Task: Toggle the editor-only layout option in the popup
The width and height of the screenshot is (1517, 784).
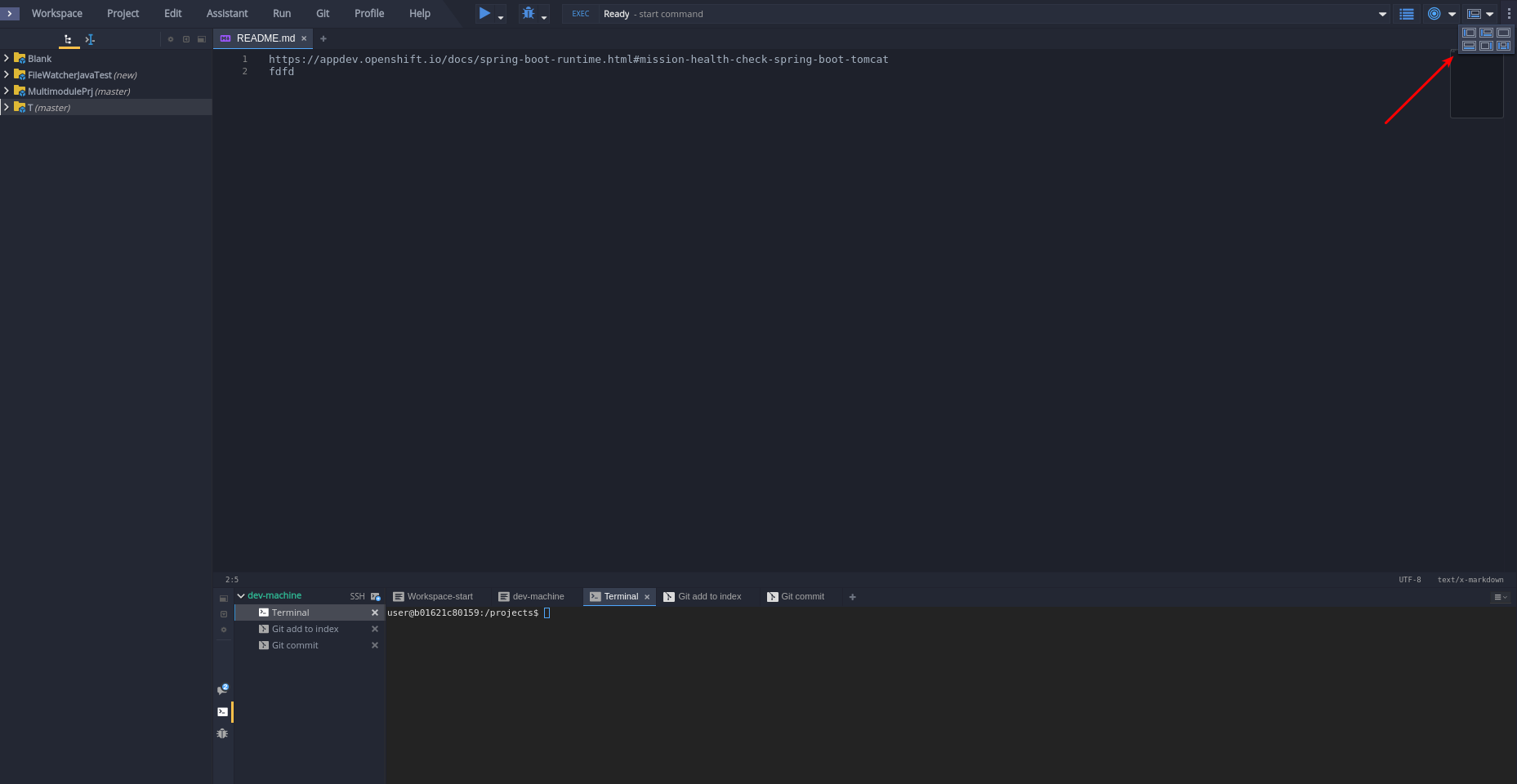Action: click(1503, 33)
